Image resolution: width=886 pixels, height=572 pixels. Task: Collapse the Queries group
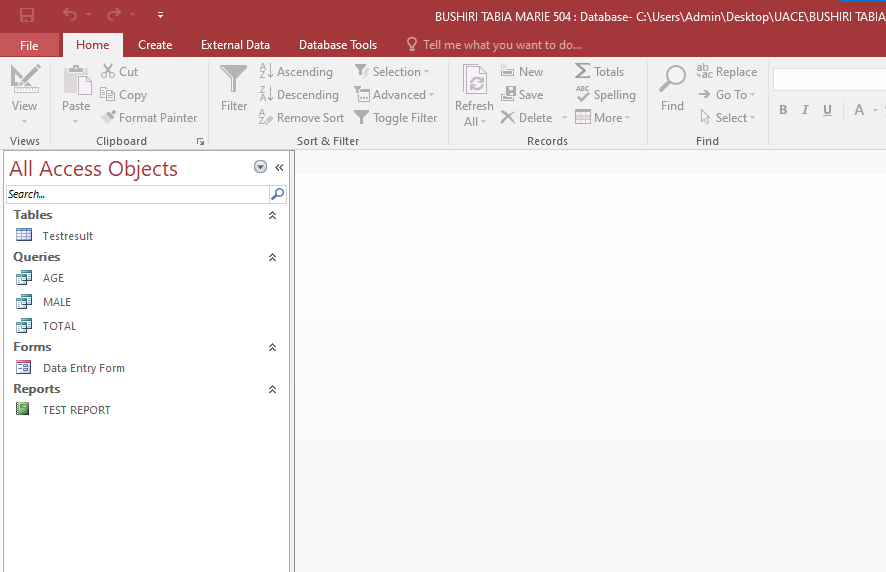tap(272, 257)
